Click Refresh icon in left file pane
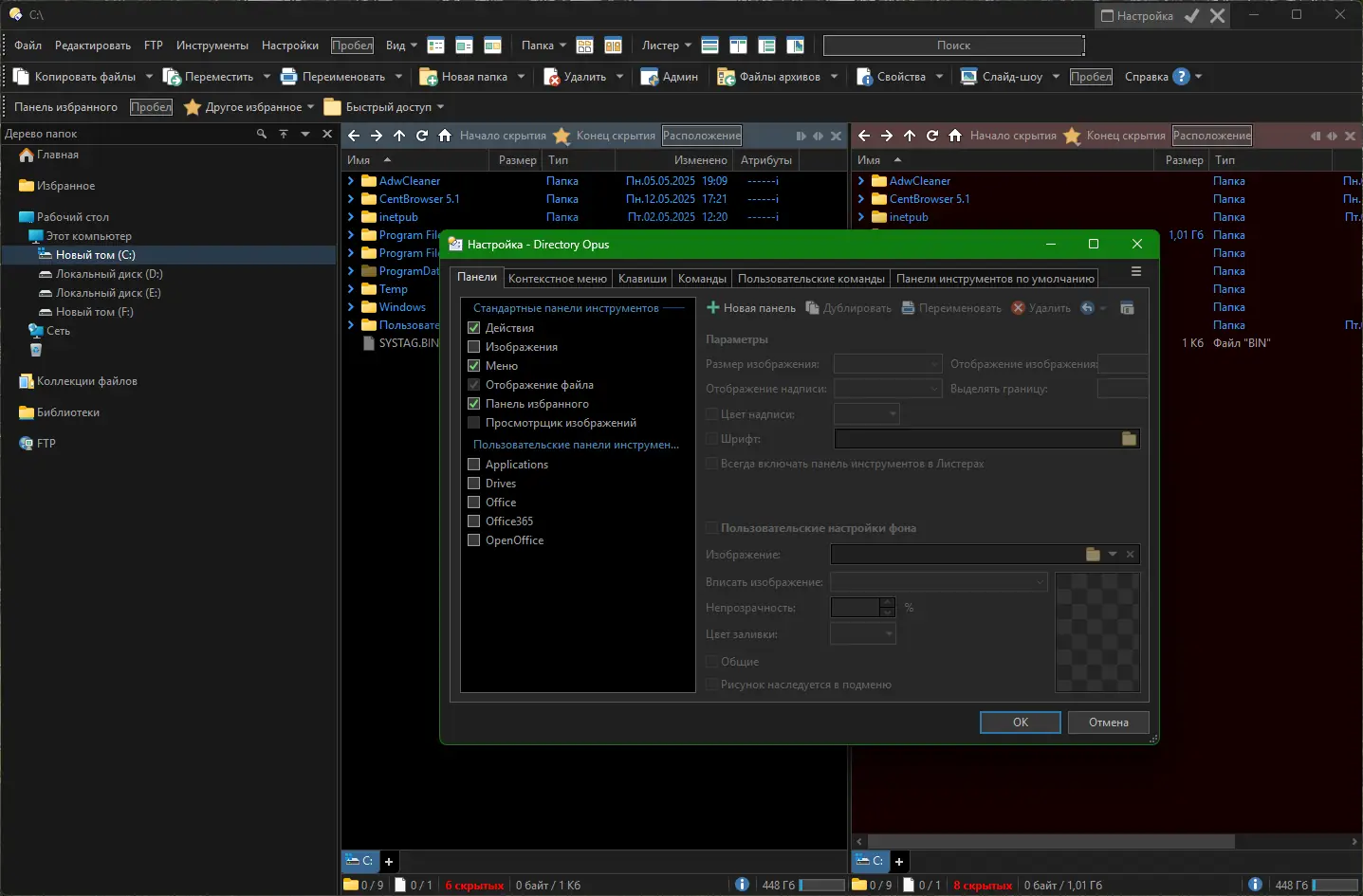1363x896 pixels. click(422, 136)
